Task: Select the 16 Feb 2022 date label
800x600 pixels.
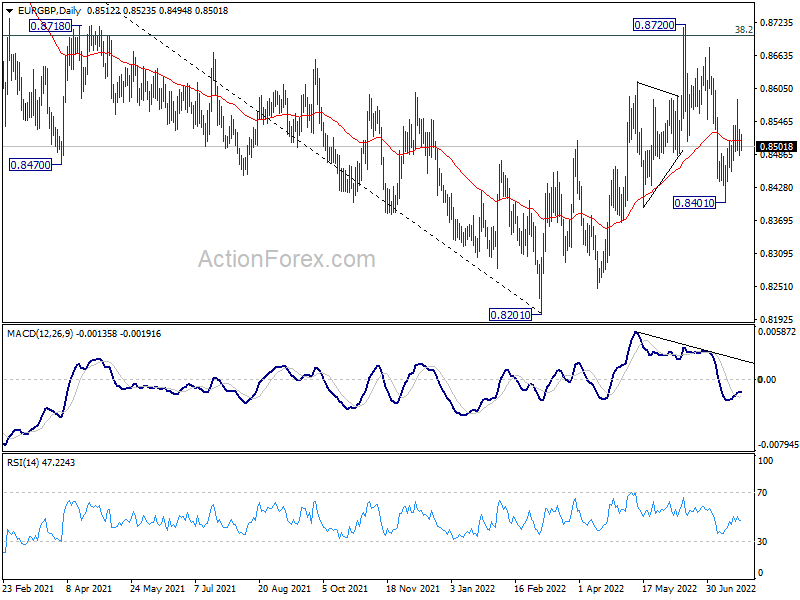Action: (x=540, y=588)
